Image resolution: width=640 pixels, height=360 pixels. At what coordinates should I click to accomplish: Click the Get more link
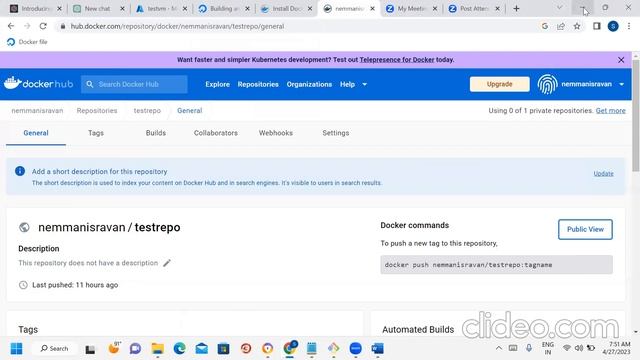tap(611, 111)
